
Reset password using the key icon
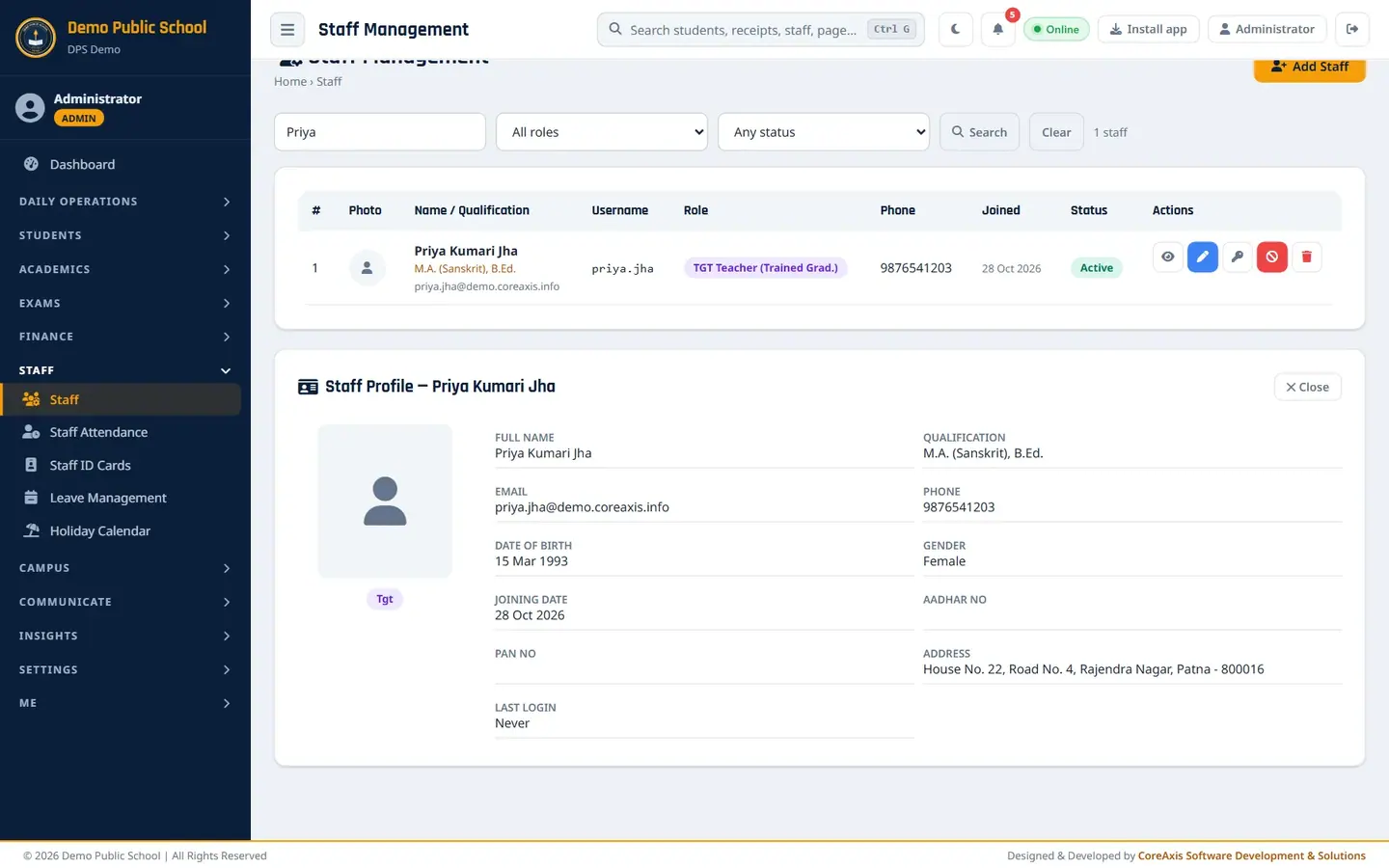[1237, 257]
